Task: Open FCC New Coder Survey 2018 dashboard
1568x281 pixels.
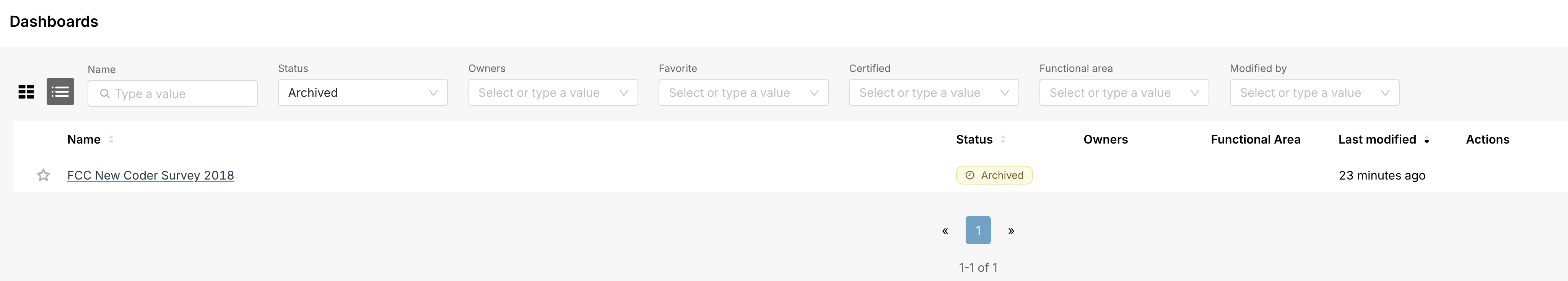Action: tap(150, 176)
